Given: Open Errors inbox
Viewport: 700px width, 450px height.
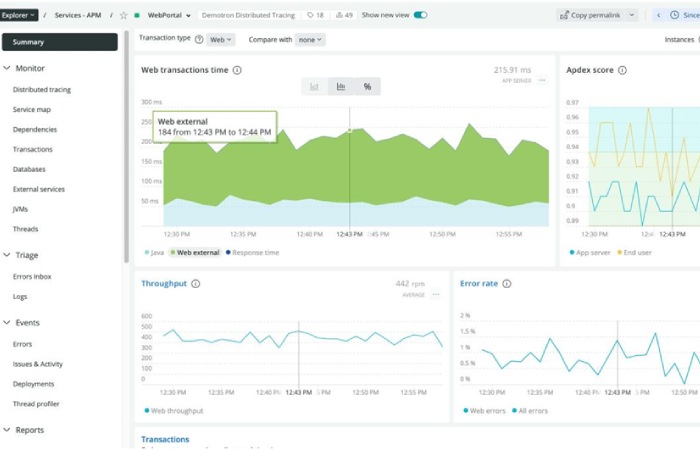Looking at the screenshot, I should 32,277.
